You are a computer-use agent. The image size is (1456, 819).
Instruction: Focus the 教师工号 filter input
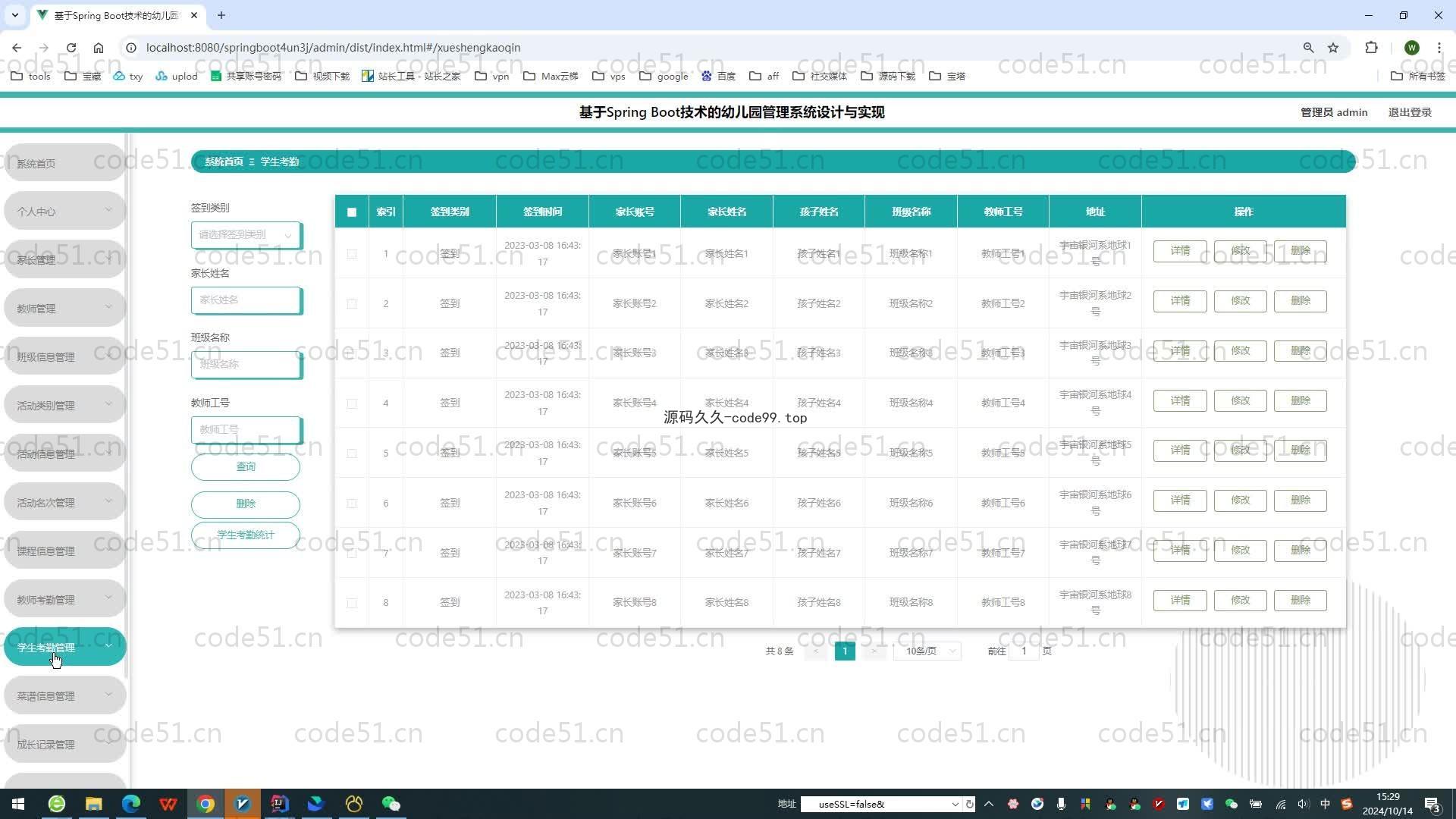(x=246, y=430)
